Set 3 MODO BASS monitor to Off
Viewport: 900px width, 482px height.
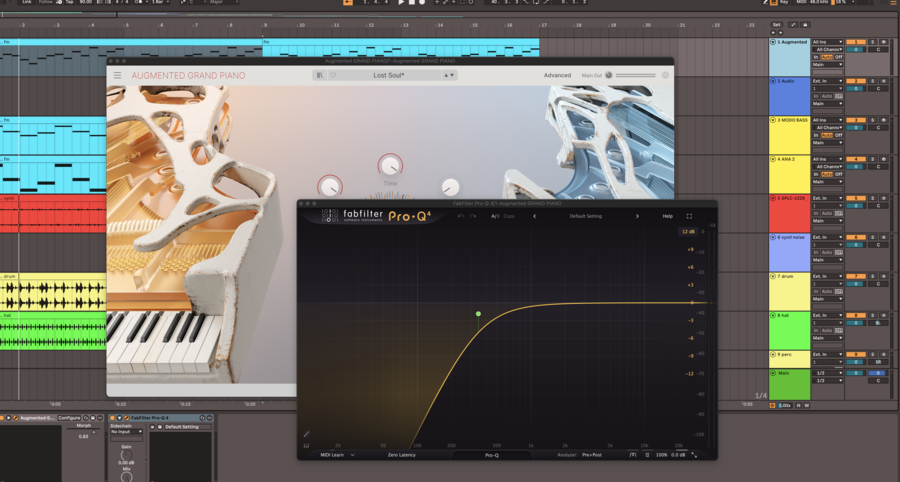[839, 135]
